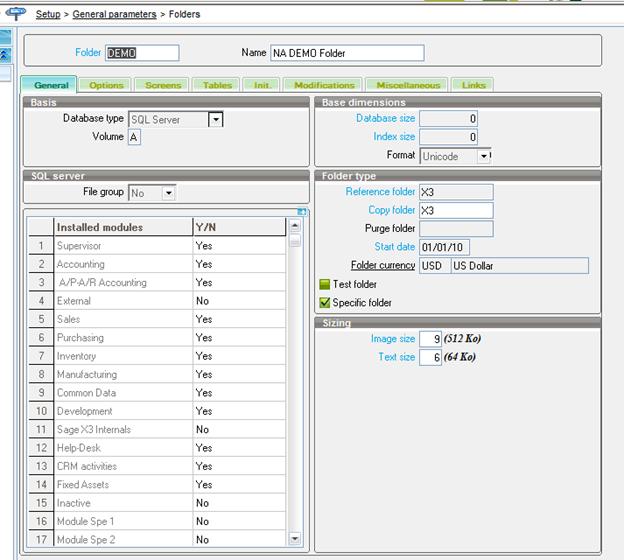Image resolution: width=624 pixels, height=560 pixels.
Task: Click the Setup breadcrumb link
Action: 48,14
